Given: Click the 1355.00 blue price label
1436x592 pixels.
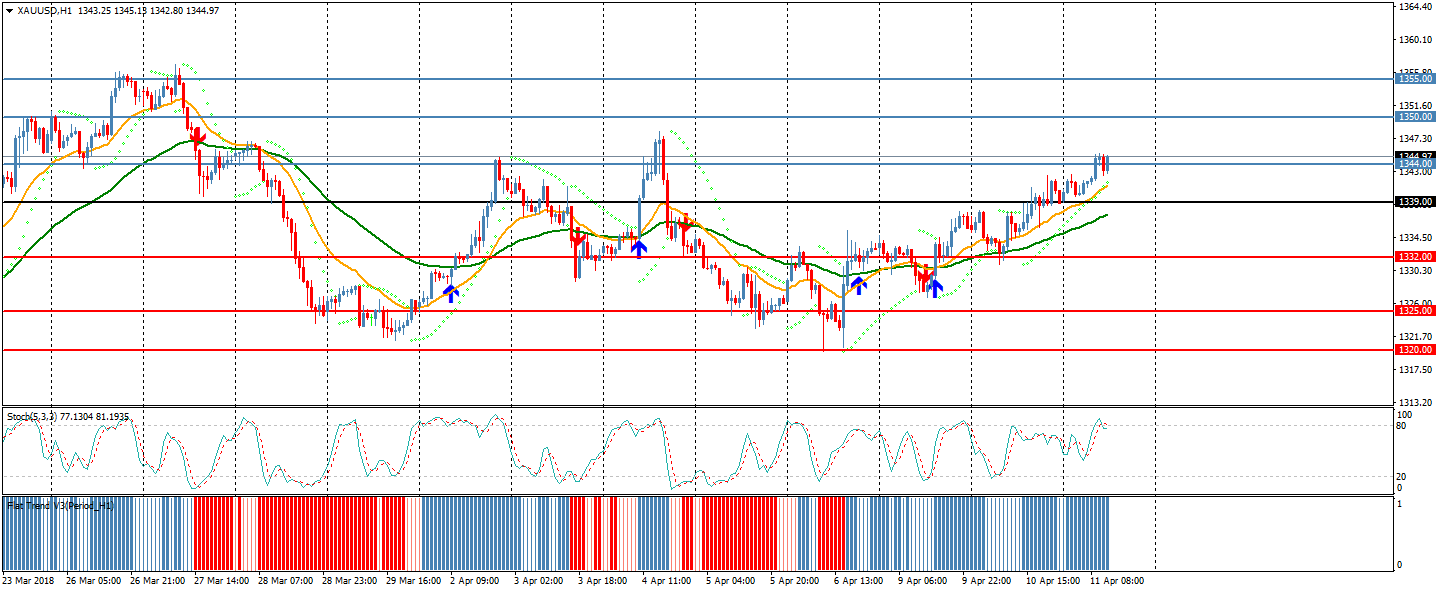Looking at the screenshot, I should pos(1415,78).
